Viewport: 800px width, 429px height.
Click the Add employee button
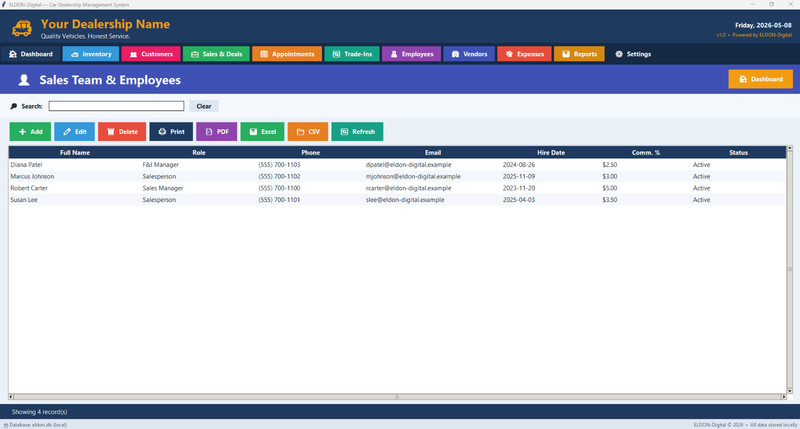[x=30, y=132]
